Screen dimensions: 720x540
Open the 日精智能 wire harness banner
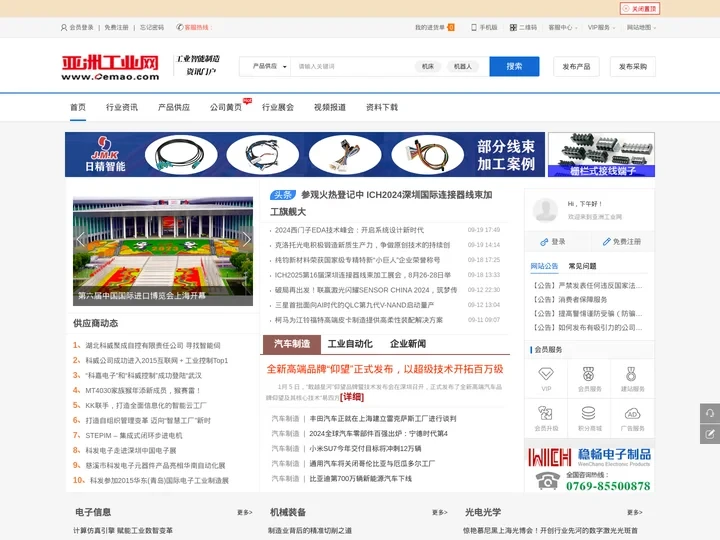305,155
